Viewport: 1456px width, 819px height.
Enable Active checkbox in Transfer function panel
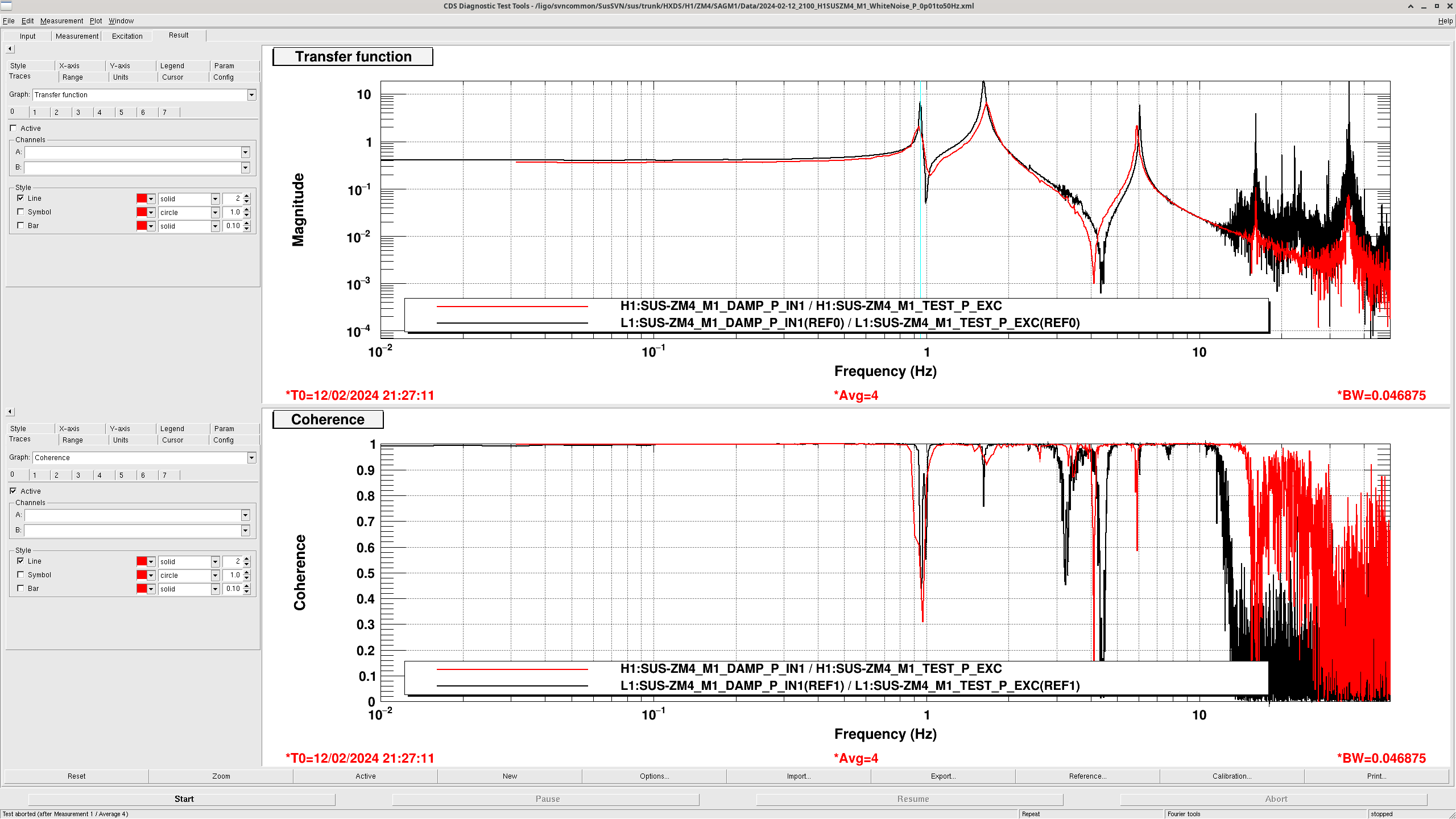(x=13, y=129)
